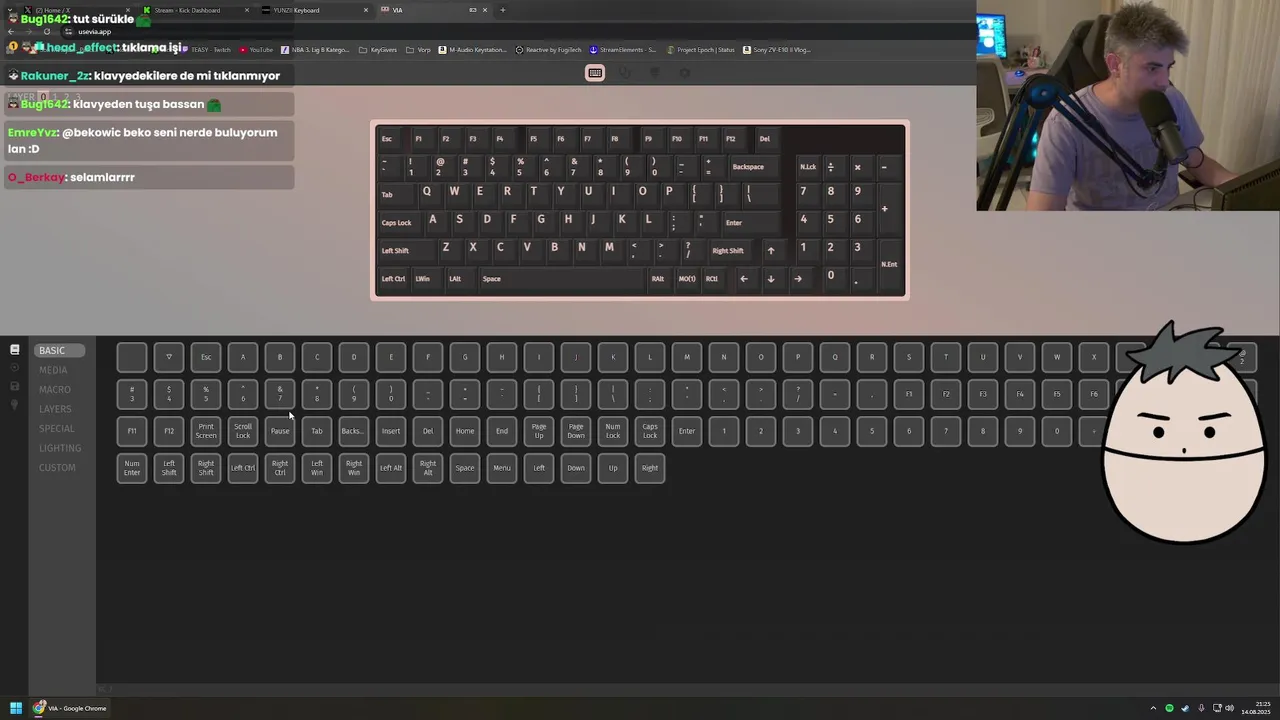Choose the Num Lock keycode
1280x720 pixels.
613,431
